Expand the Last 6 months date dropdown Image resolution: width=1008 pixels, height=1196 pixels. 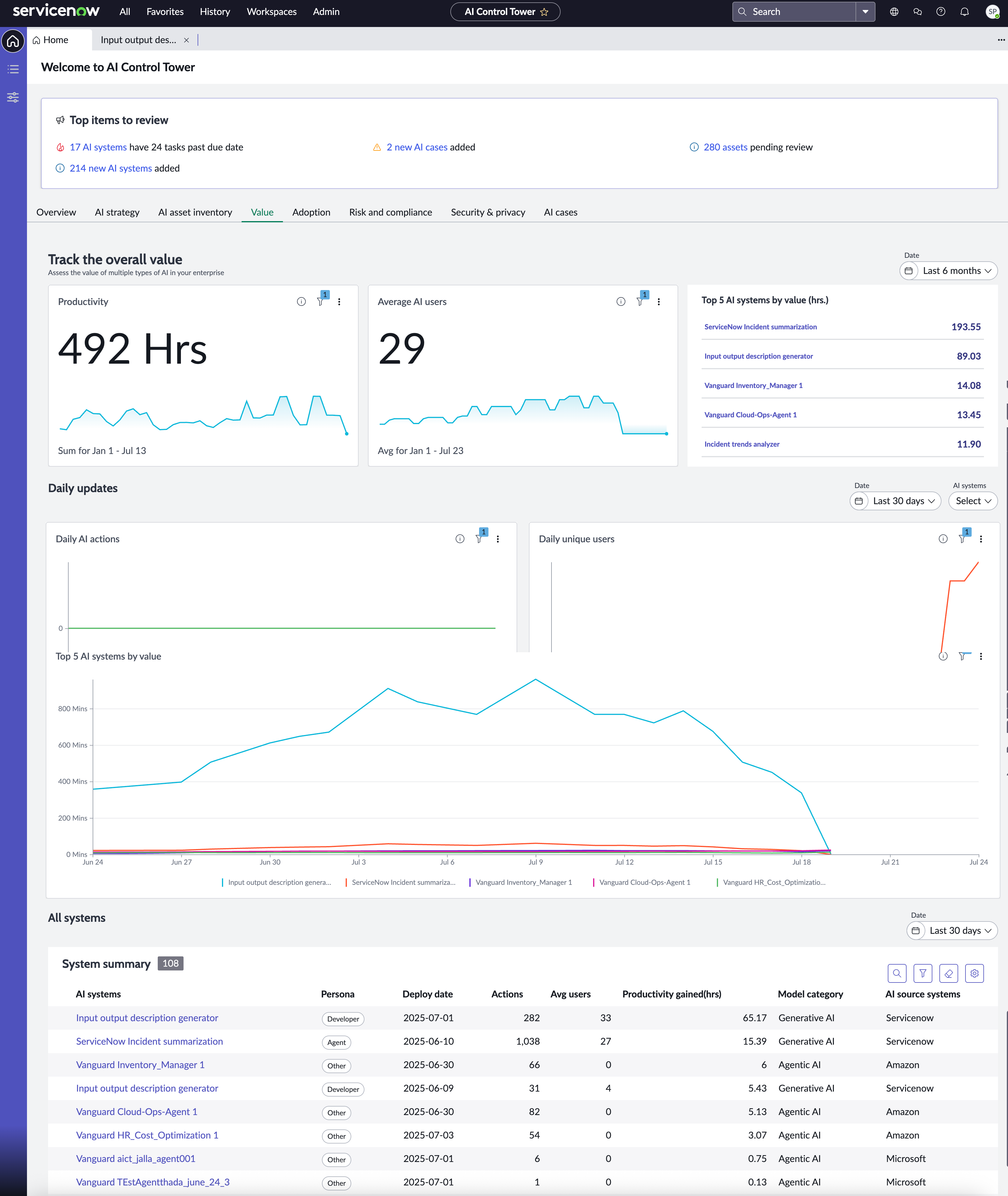click(x=948, y=271)
